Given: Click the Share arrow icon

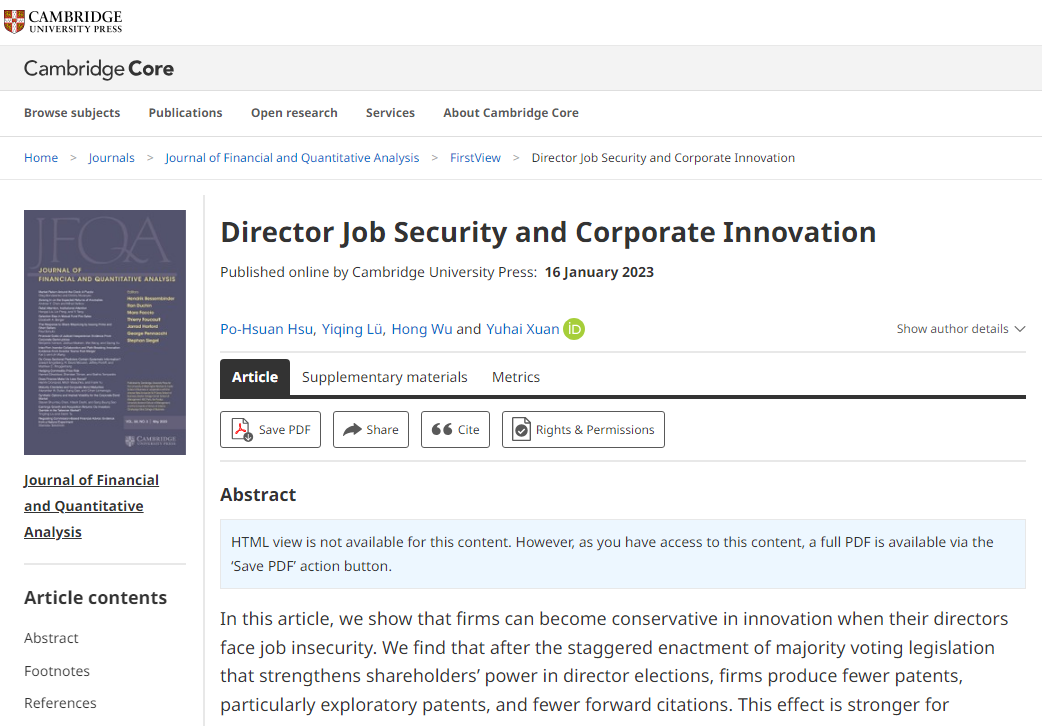Looking at the screenshot, I should click(x=352, y=430).
